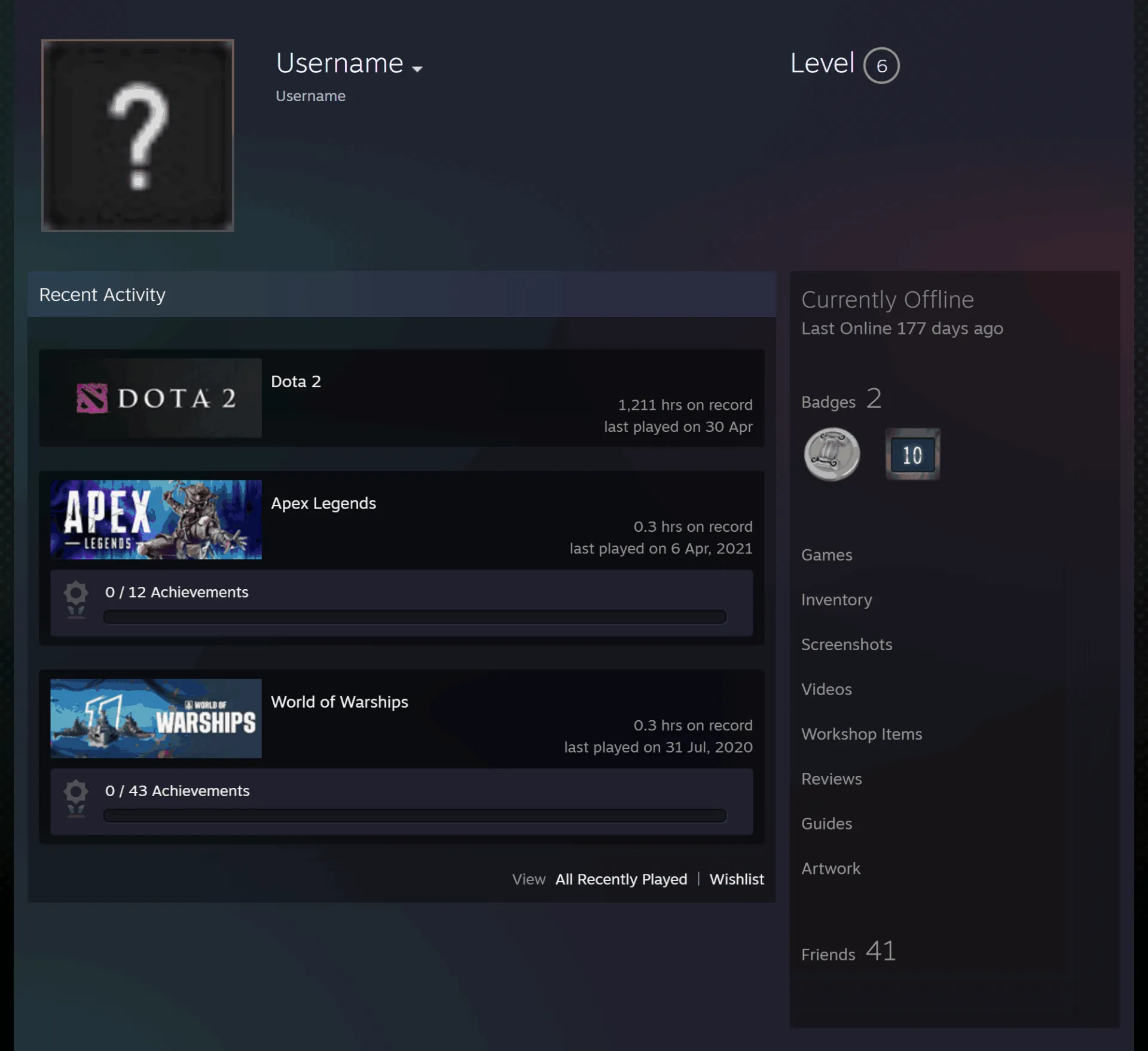Click the achievement trophy icon for World of Warships
This screenshot has width=1148, height=1051.
coord(76,799)
